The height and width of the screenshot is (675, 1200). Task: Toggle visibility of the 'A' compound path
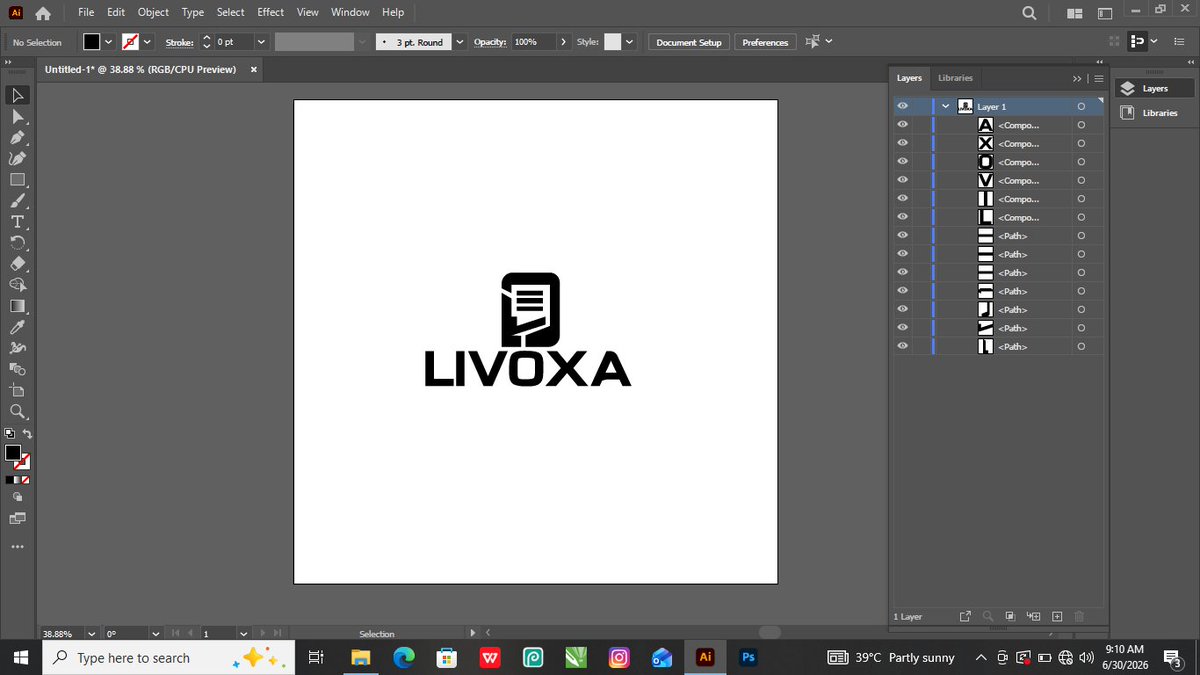click(x=902, y=125)
